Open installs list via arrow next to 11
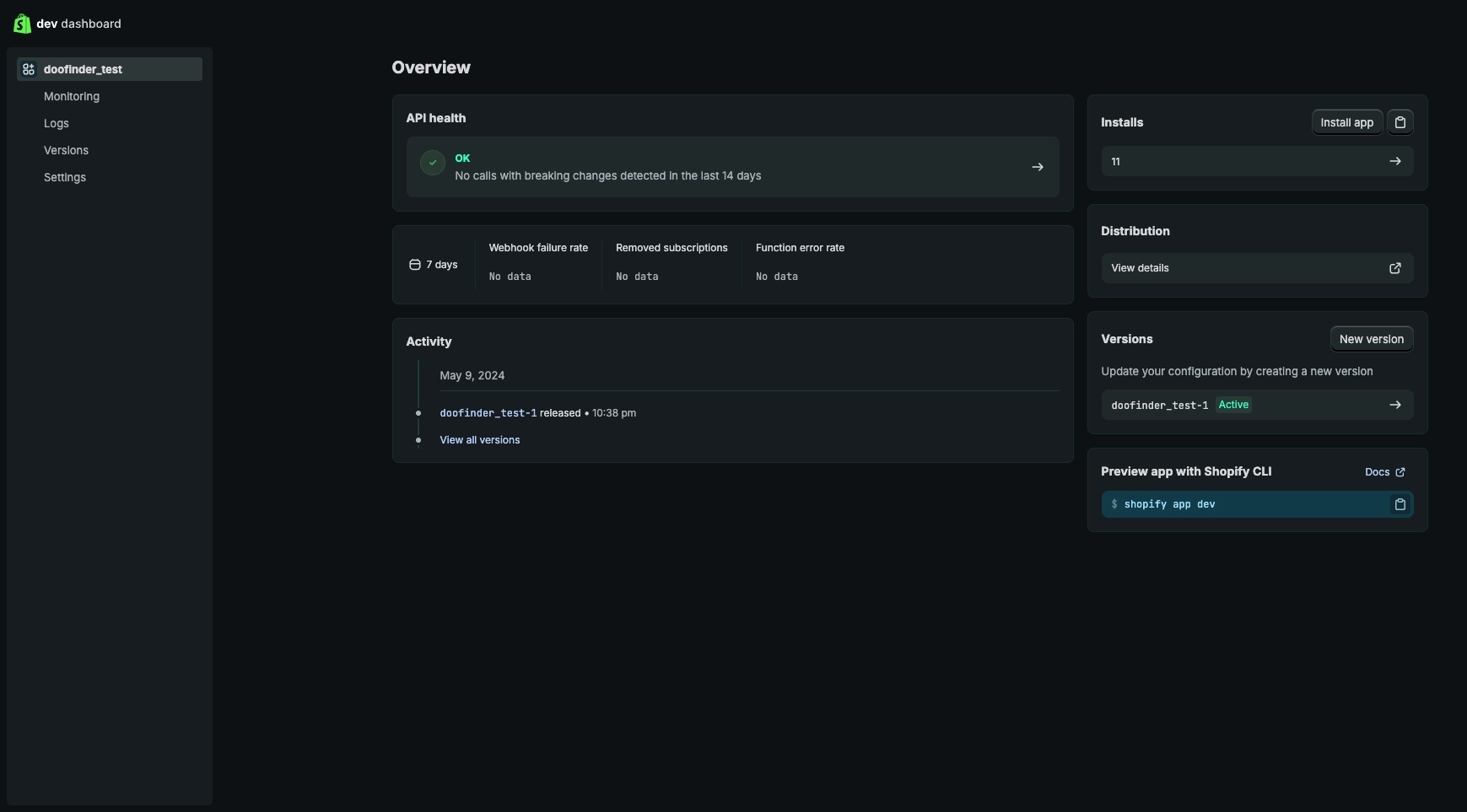The image size is (1467, 812). (1395, 161)
